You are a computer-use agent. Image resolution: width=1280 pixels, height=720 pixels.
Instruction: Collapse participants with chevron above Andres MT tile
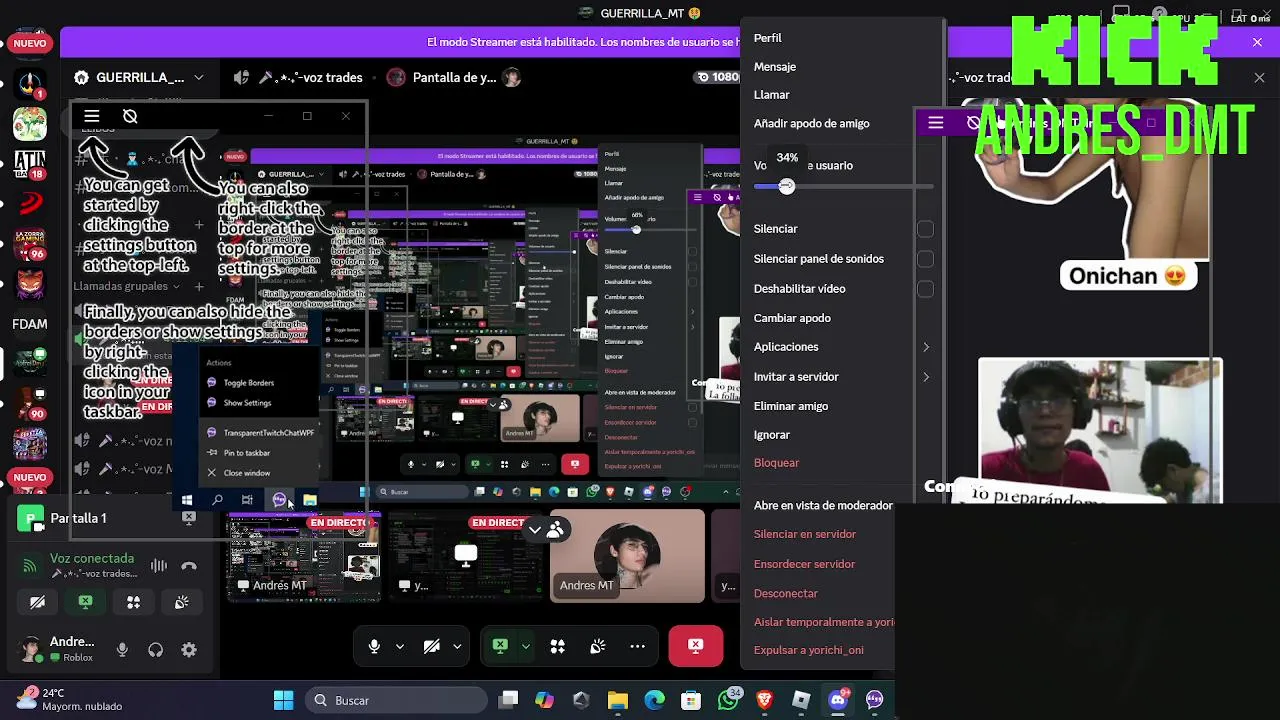click(536, 530)
